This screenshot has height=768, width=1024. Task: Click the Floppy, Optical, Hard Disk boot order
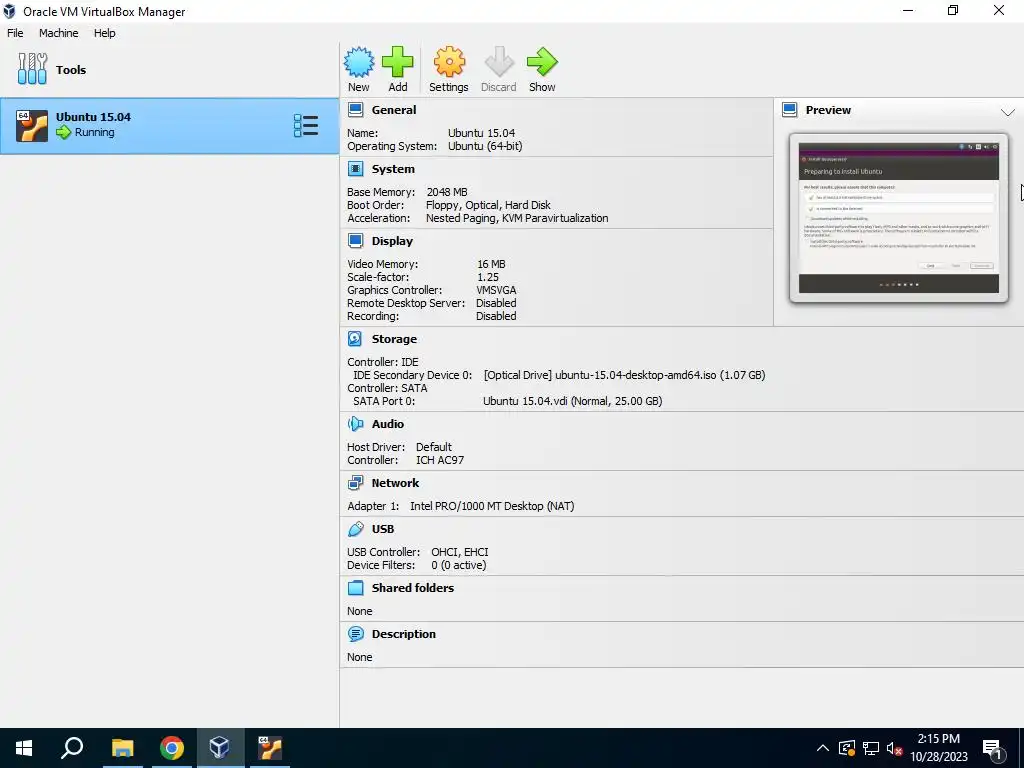pos(488,205)
